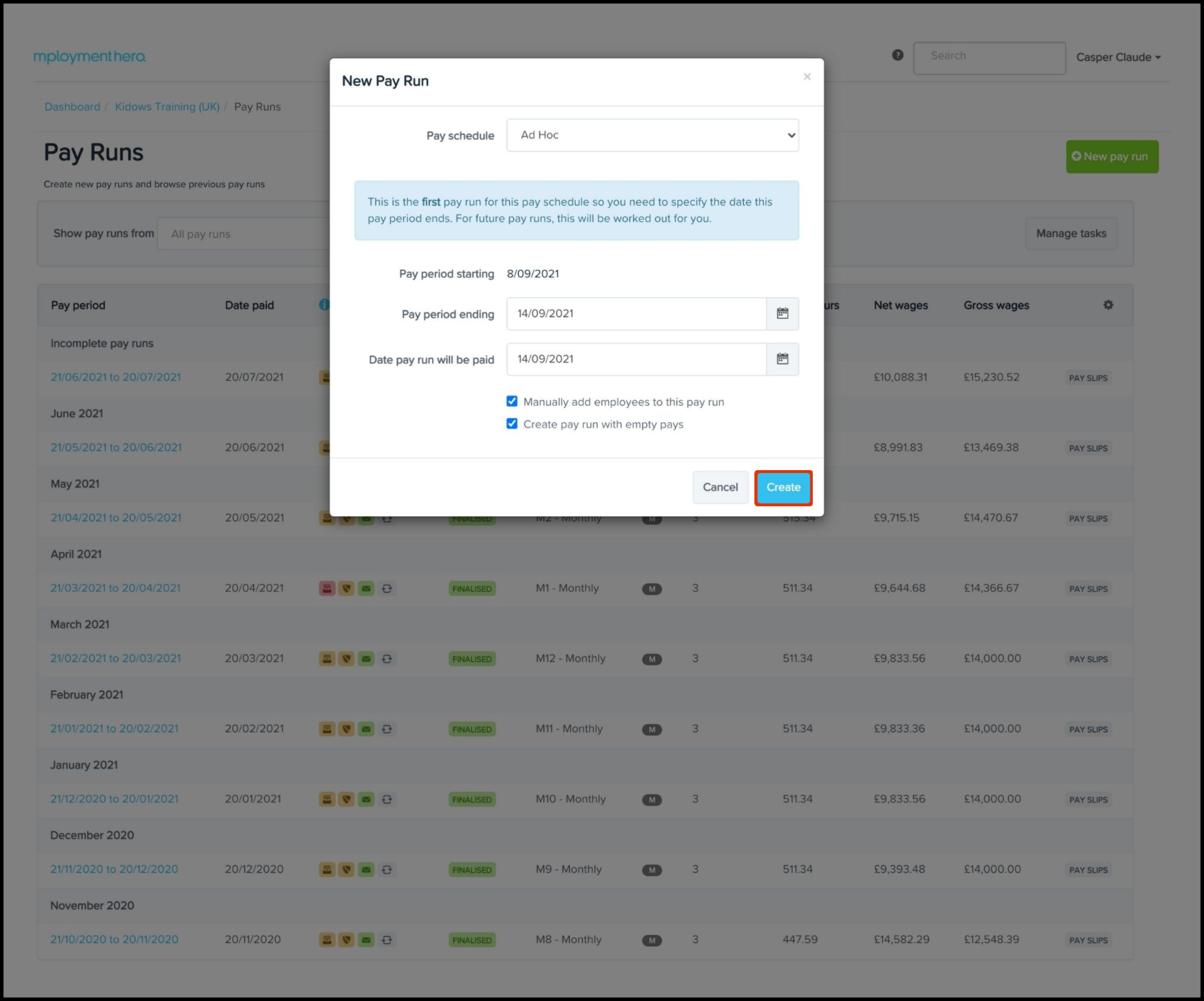Go to Dashboard breadcrumb
Viewport: 1204px width, 1001px height.
click(x=72, y=107)
